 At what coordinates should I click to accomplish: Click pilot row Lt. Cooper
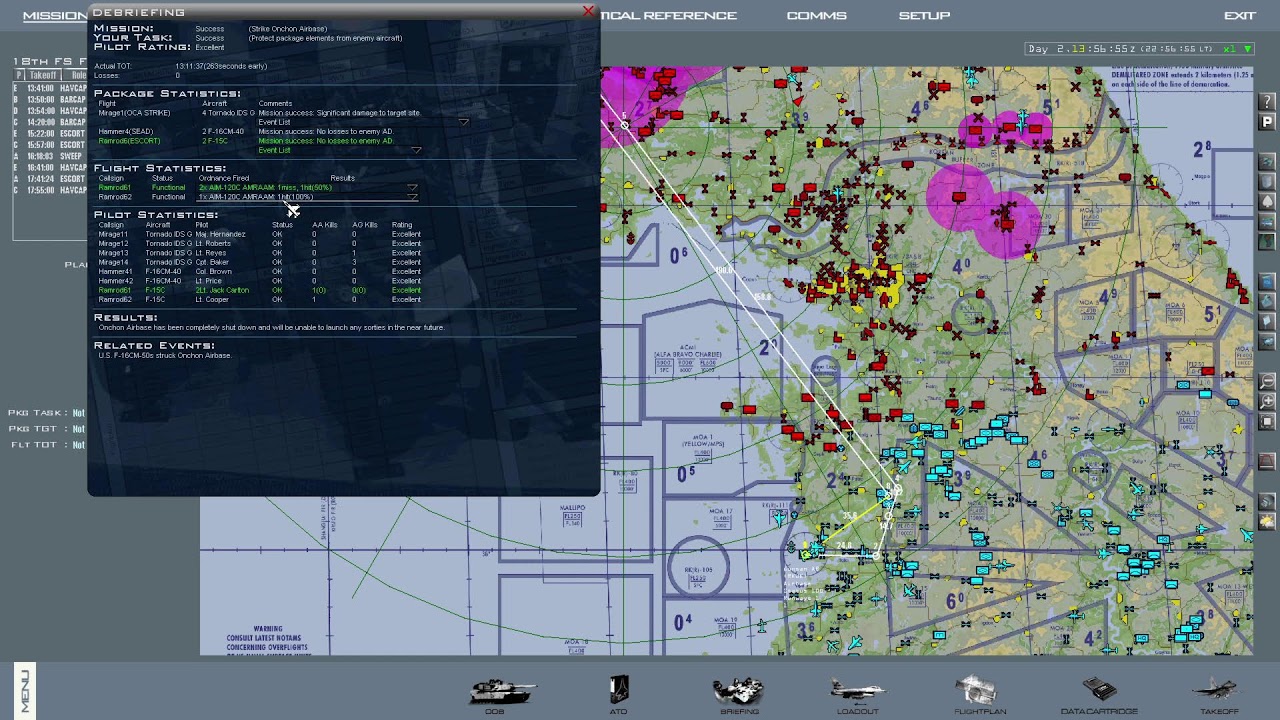(x=259, y=299)
